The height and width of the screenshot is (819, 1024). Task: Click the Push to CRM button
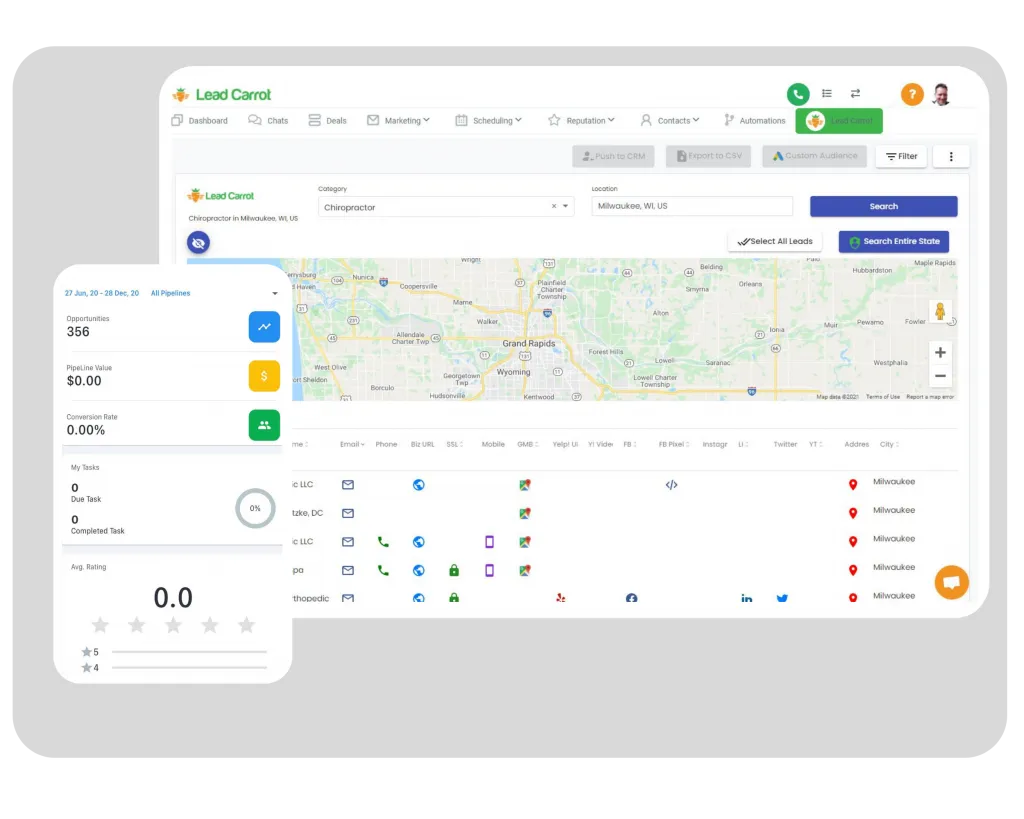pos(613,156)
